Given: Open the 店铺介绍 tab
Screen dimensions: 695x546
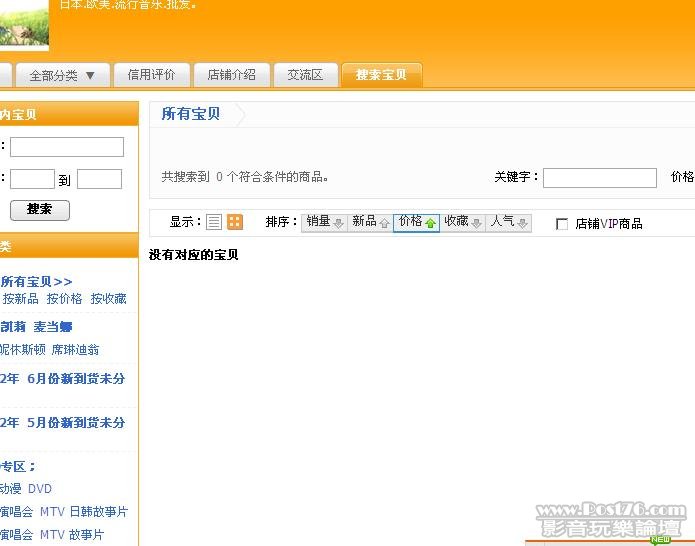Looking at the screenshot, I should pyautogui.click(x=232, y=75).
